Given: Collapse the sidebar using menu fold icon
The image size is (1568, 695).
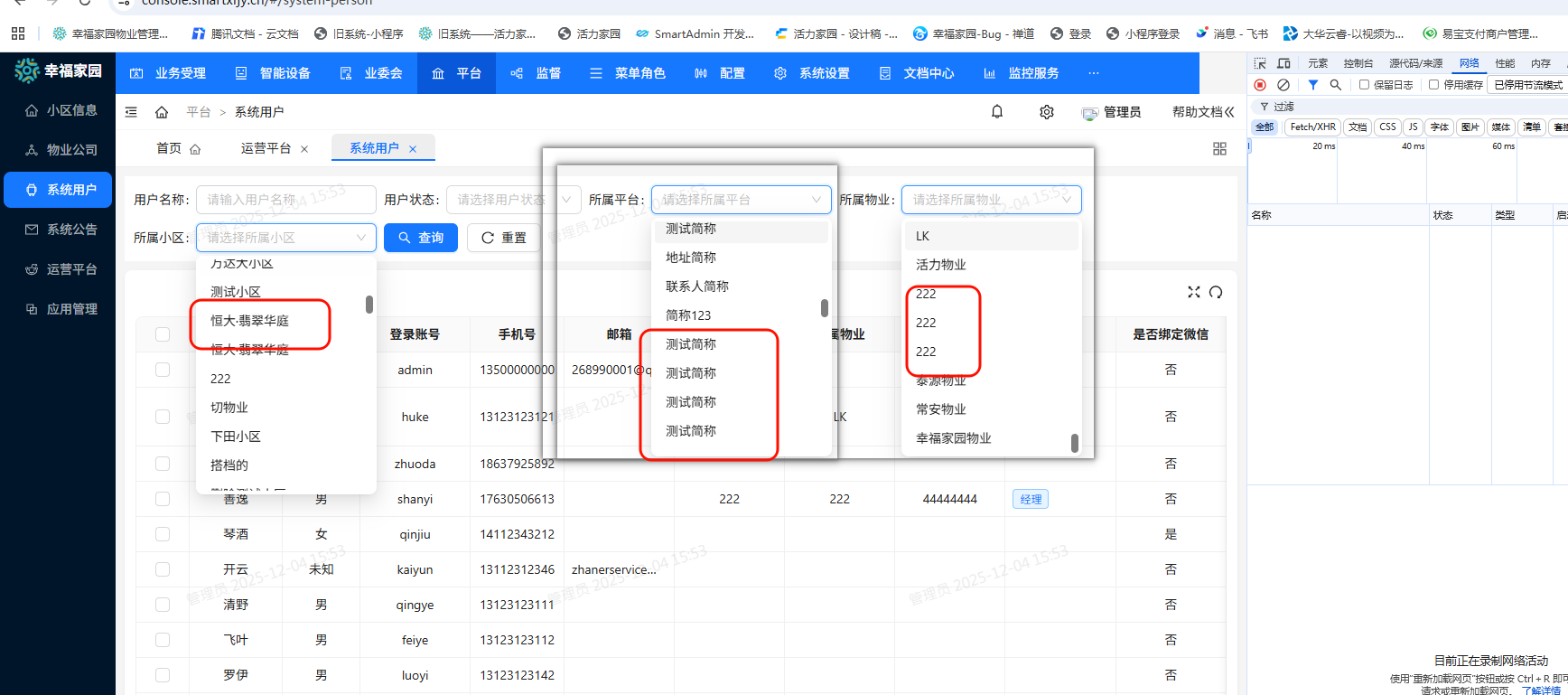Looking at the screenshot, I should click(131, 112).
